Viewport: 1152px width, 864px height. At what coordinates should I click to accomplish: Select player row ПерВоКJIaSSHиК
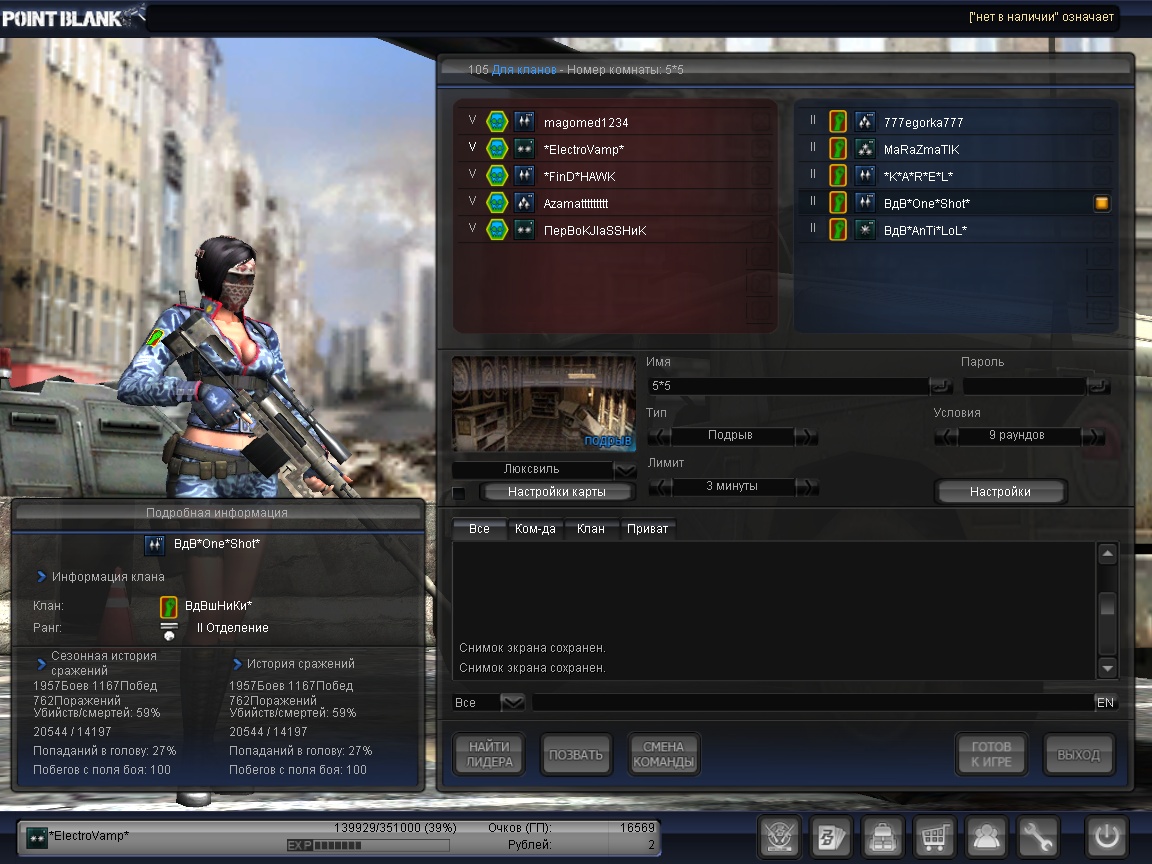point(616,229)
